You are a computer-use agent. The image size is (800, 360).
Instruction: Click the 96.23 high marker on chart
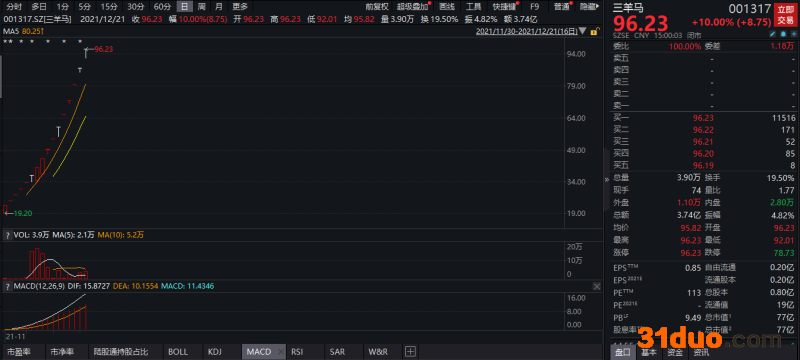pyautogui.click(x=104, y=49)
